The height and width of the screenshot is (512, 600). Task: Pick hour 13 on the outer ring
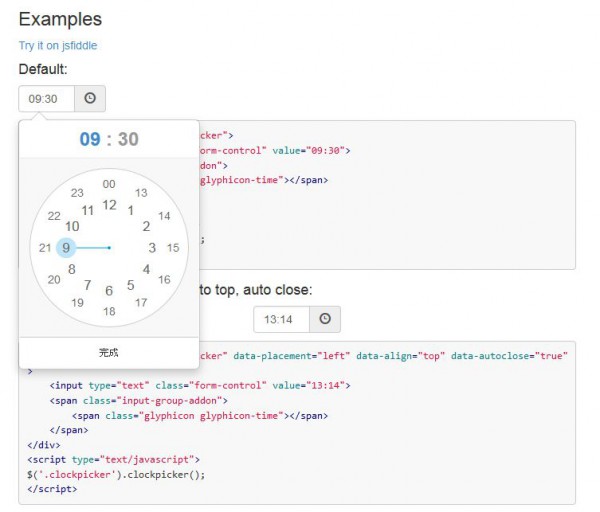click(x=141, y=193)
